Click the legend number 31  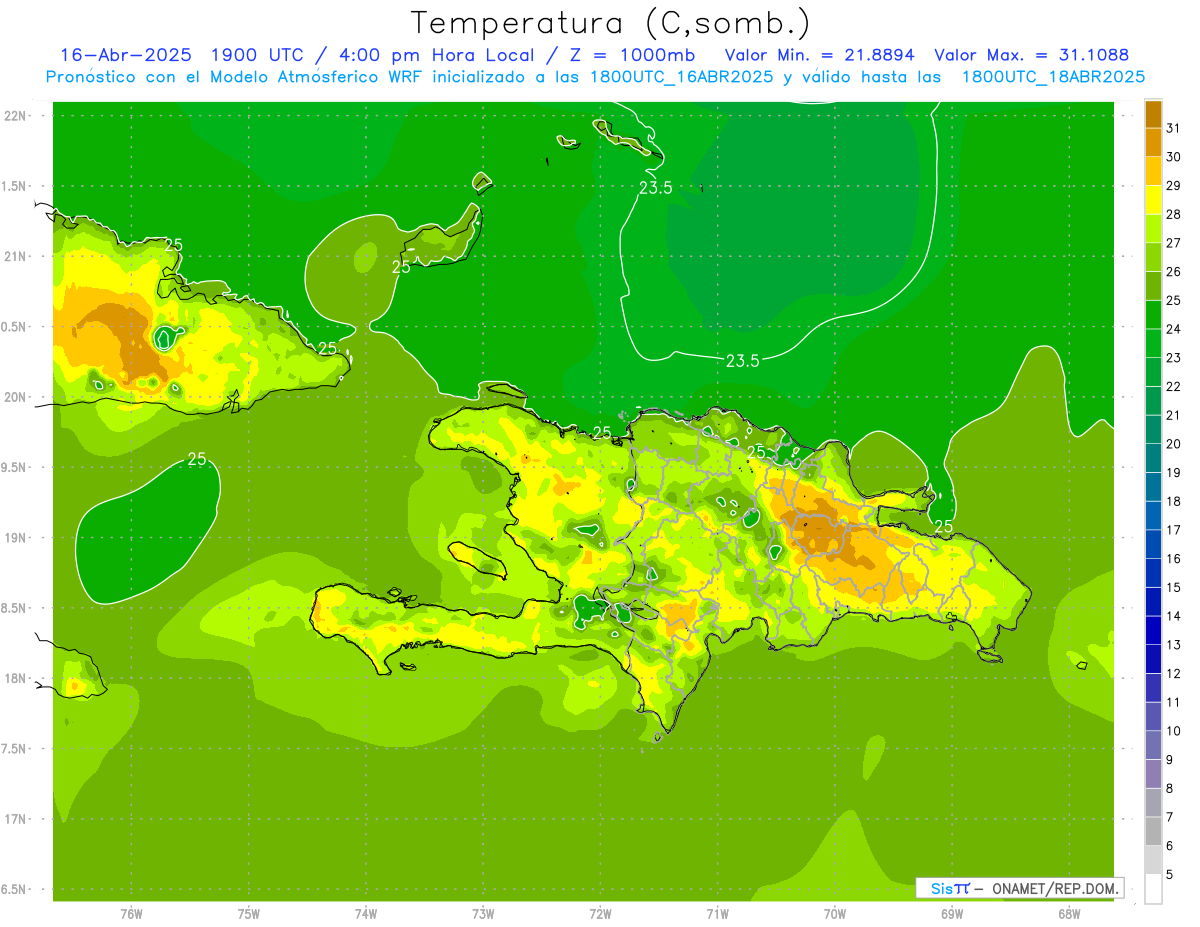1174,128
